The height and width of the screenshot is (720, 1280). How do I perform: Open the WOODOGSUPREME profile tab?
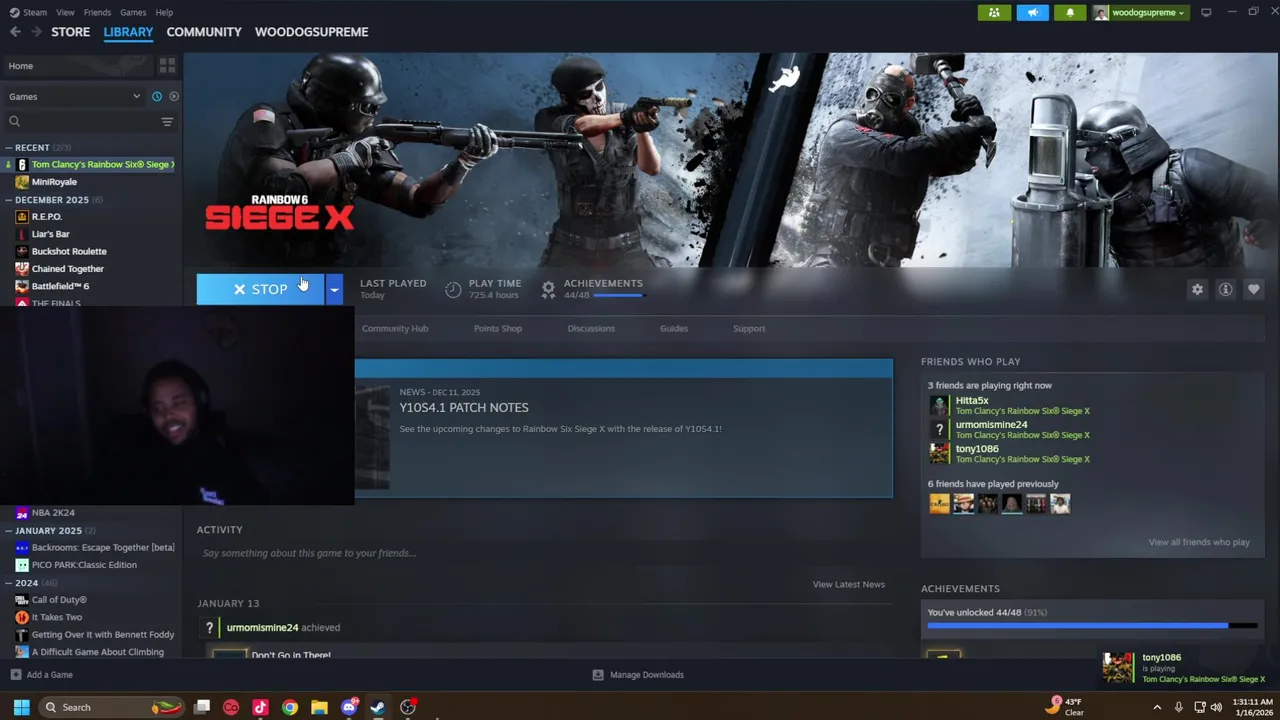(x=311, y=32)
